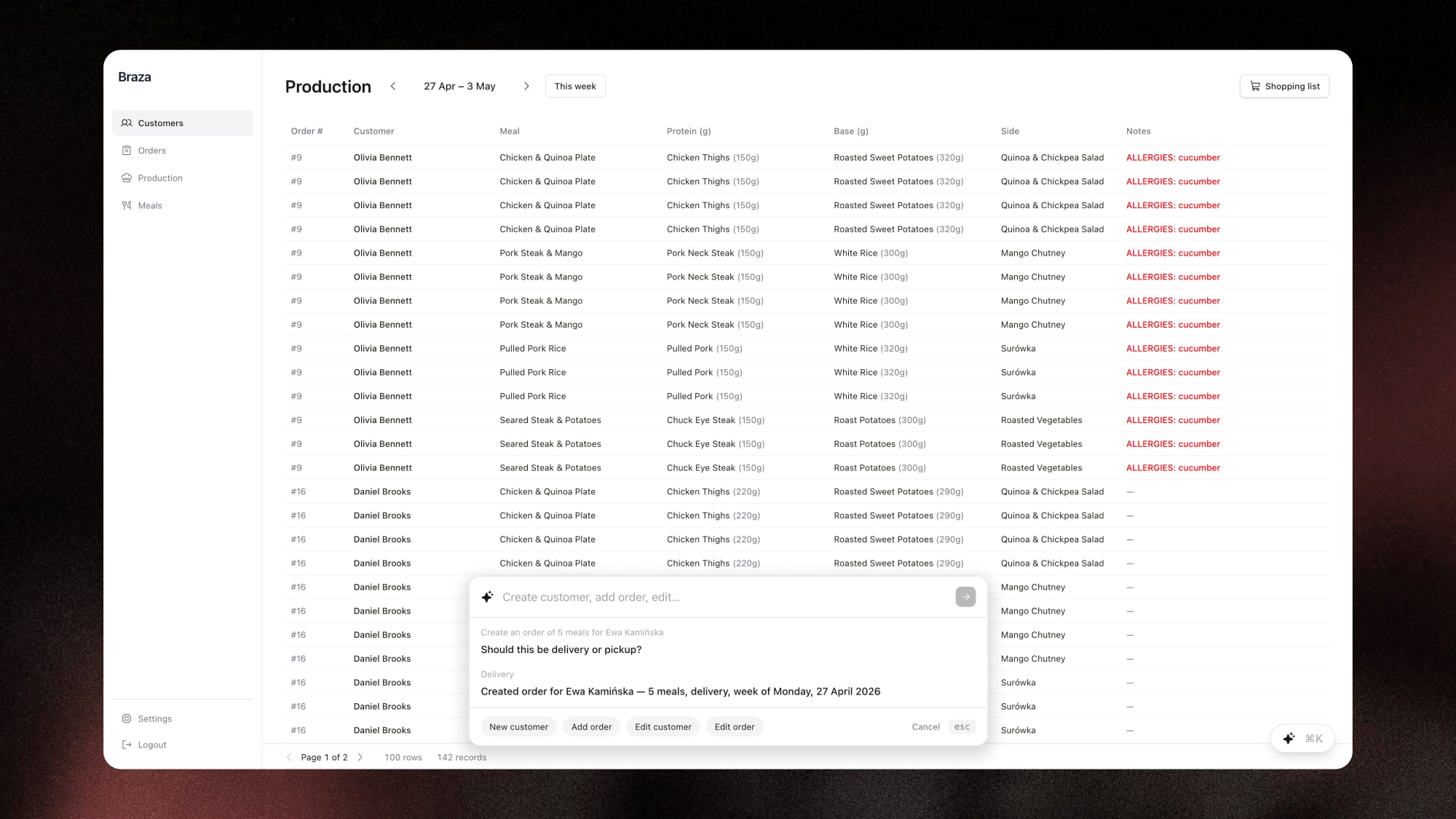Click the Customers sidebar icon

point(127,123)
